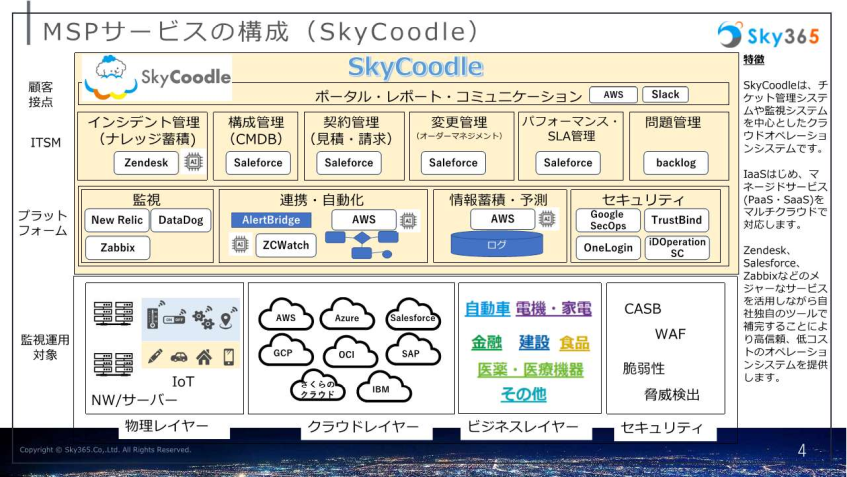Screen dimensions: 847x477
Task: Click the SkyCoodle cloud mascot logo
Action: [110, 74]
